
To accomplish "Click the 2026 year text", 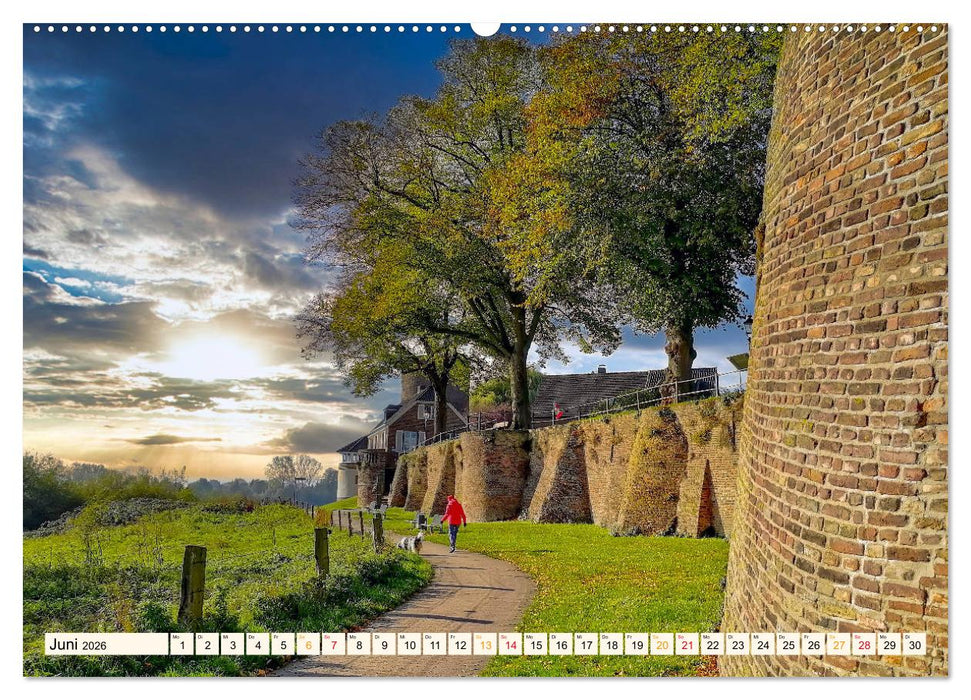I will point(95,645).
